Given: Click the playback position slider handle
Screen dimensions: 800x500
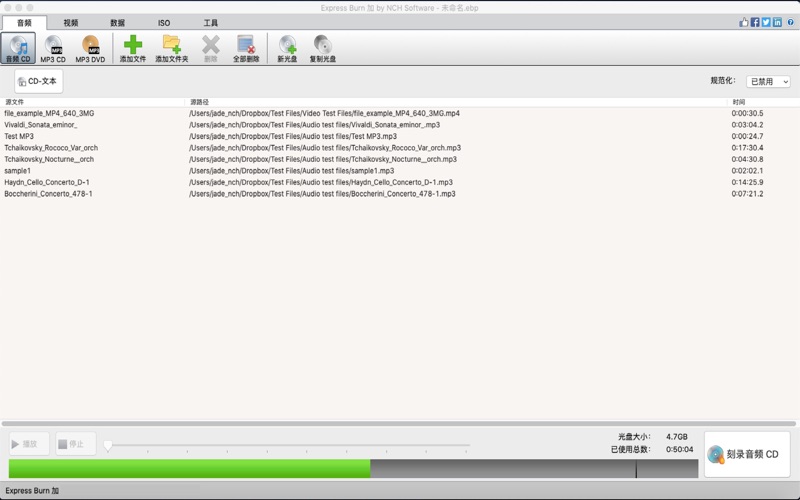Looking at the screenshot, I should (108, 445).
